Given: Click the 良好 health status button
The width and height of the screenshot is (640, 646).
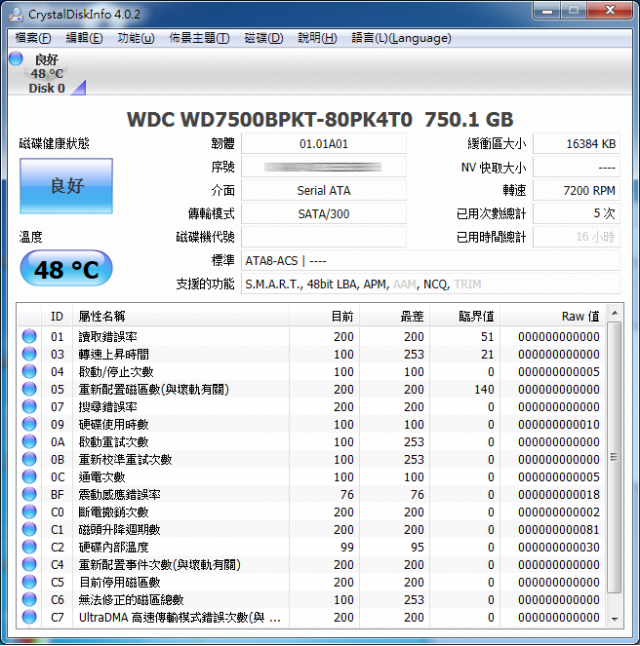Looking at the screenshot, I should pyautogui.click(x=66, y=186).
